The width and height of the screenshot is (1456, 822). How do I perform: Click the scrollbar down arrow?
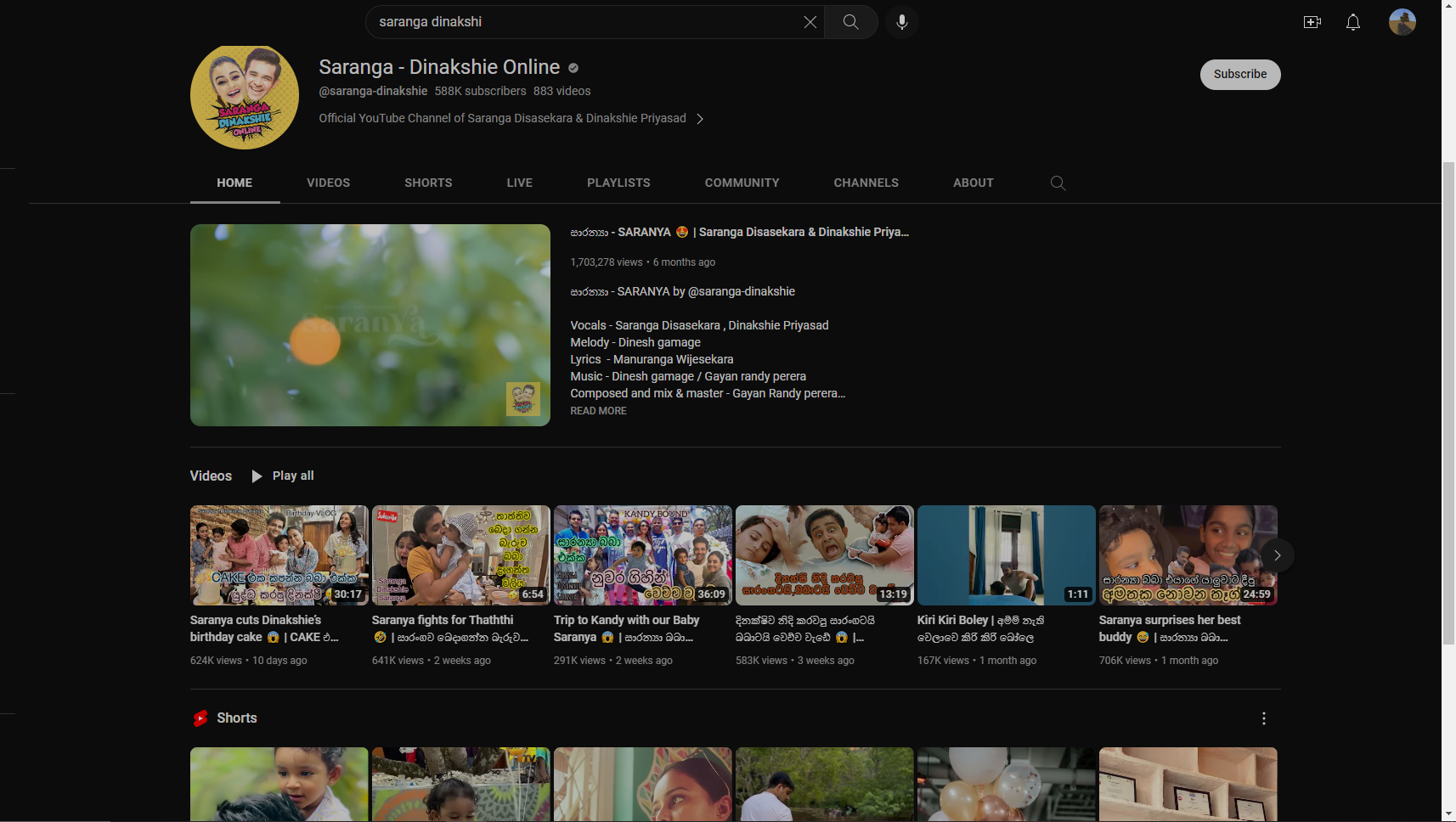(x=1448, y=815)
